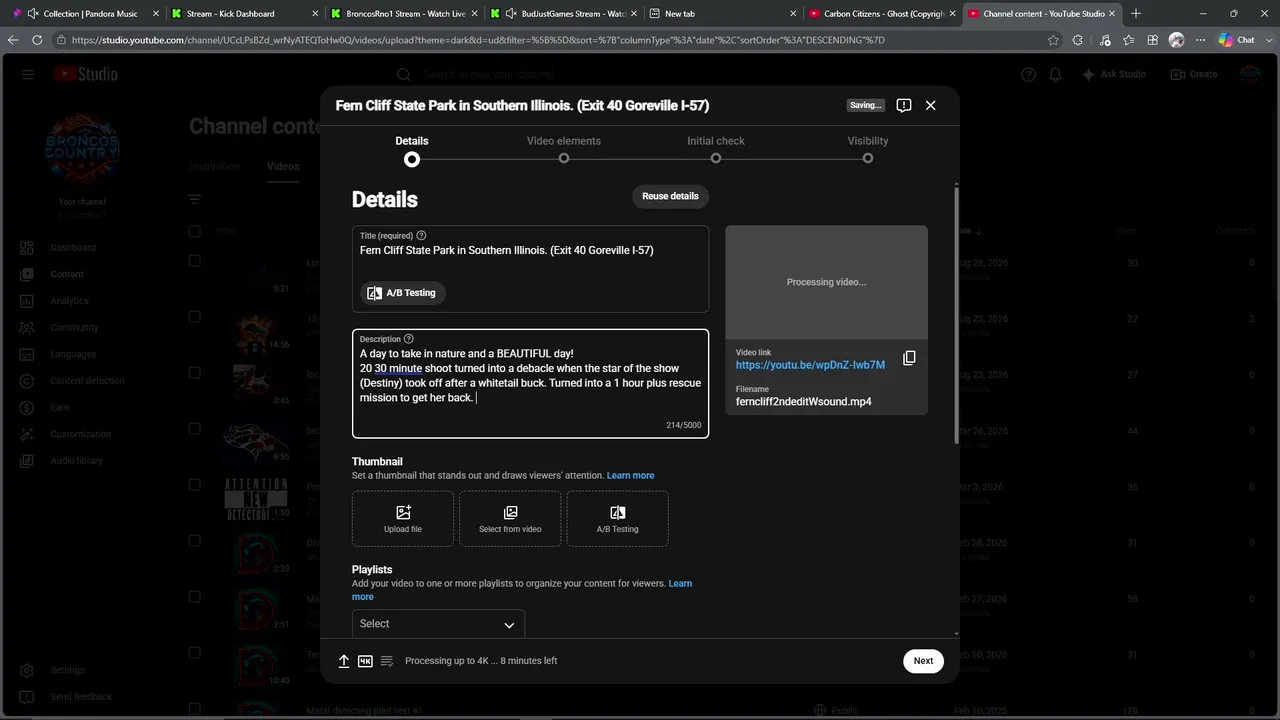Click the description help question mark icon
The width and height of the screenshot is (1280, 720).
pyautogui.click(x=408, y=339)
